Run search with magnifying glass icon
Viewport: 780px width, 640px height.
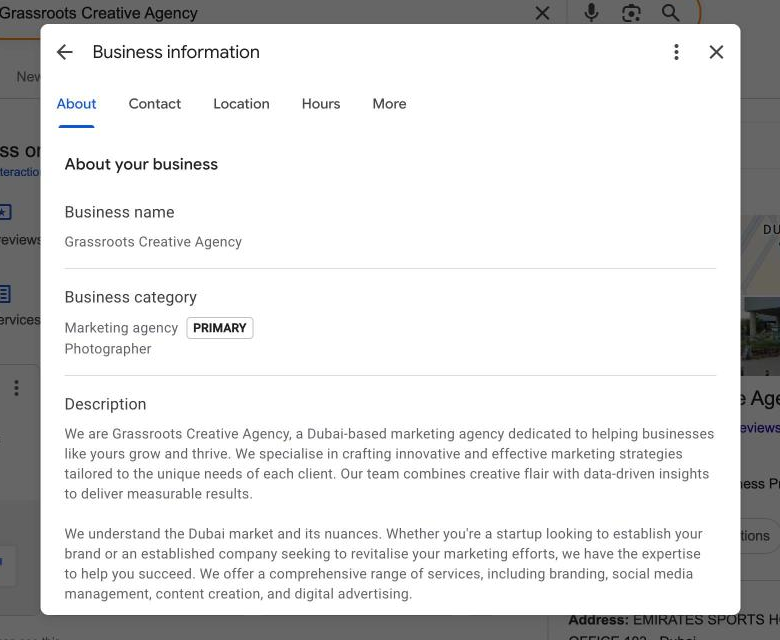pyautogui.click(x=671, y=13)
